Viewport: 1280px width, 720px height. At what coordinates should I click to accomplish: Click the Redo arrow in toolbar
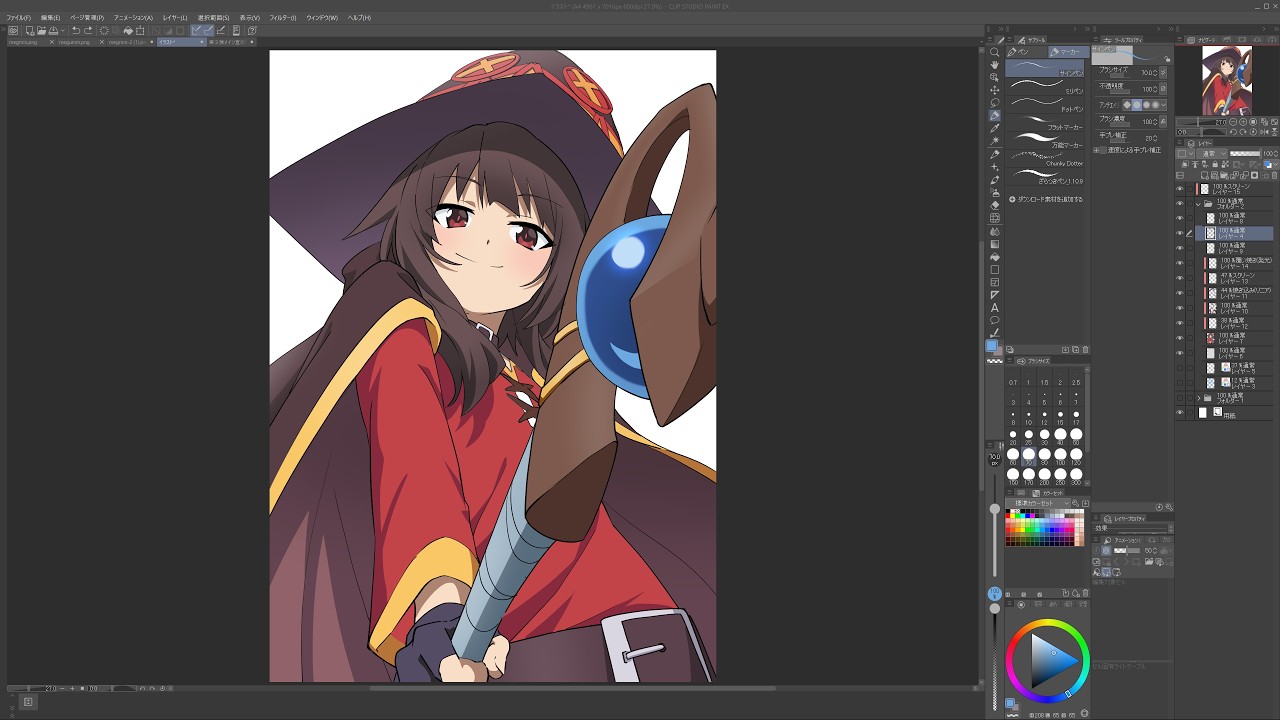click(x=88, y=31)
